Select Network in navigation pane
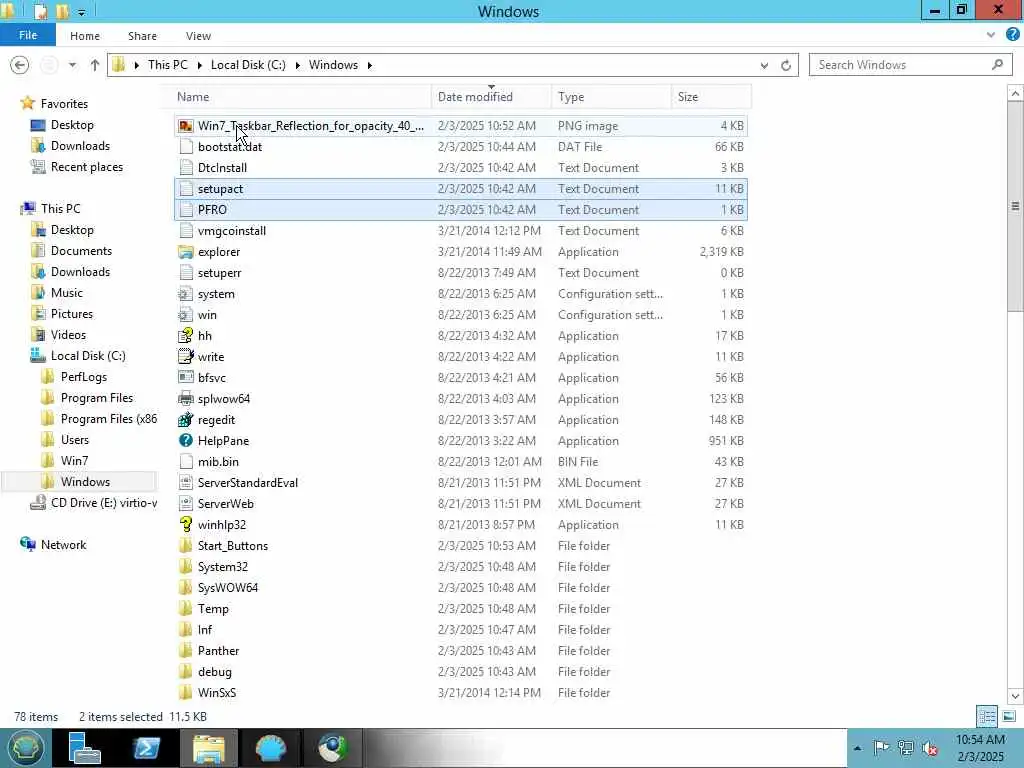 [63, 545]
